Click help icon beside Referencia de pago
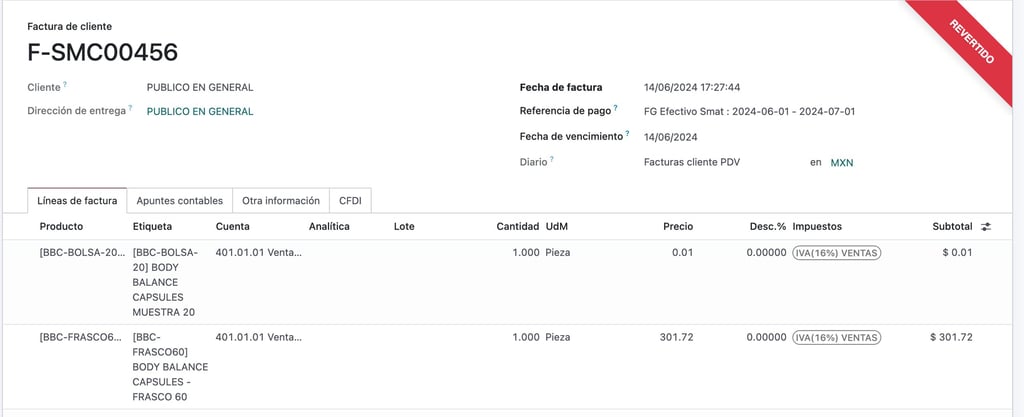Viewport: 1024px width, 417px height. point(616,108)
